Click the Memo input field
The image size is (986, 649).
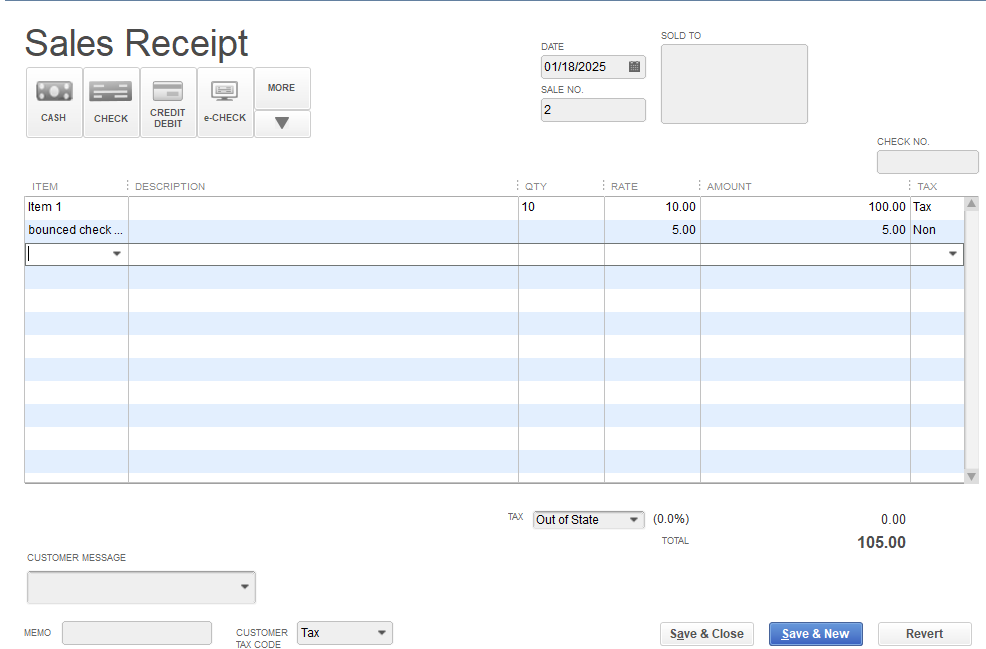[137, 633]
